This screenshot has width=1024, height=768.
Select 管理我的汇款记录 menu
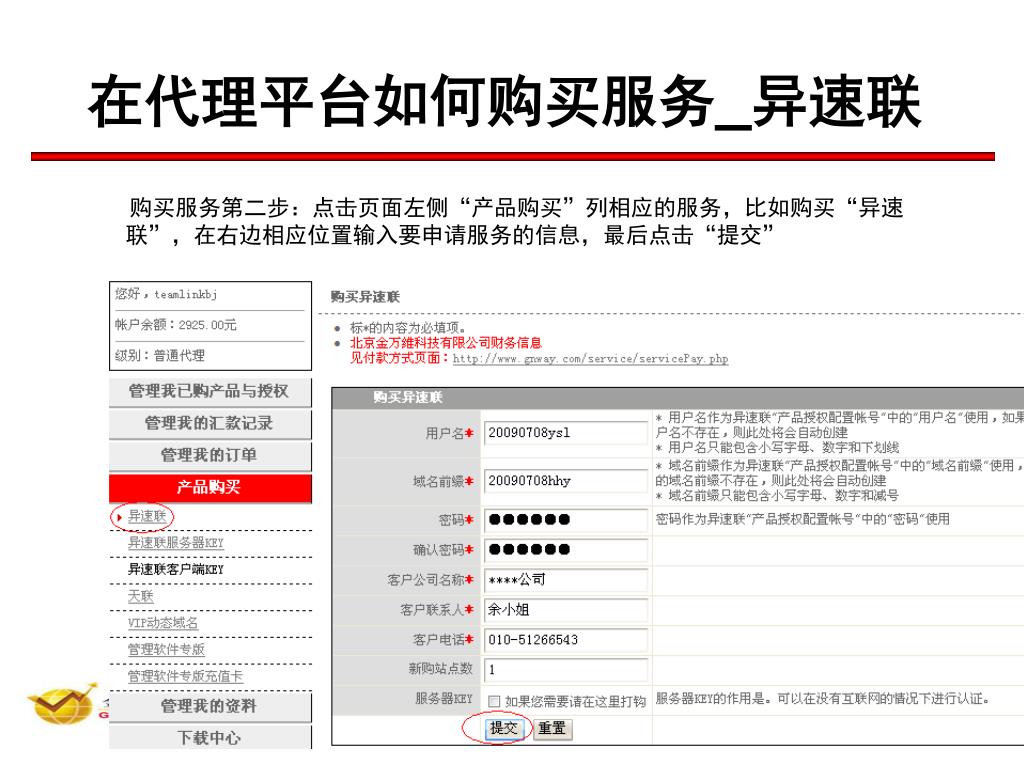click(210, 424)
